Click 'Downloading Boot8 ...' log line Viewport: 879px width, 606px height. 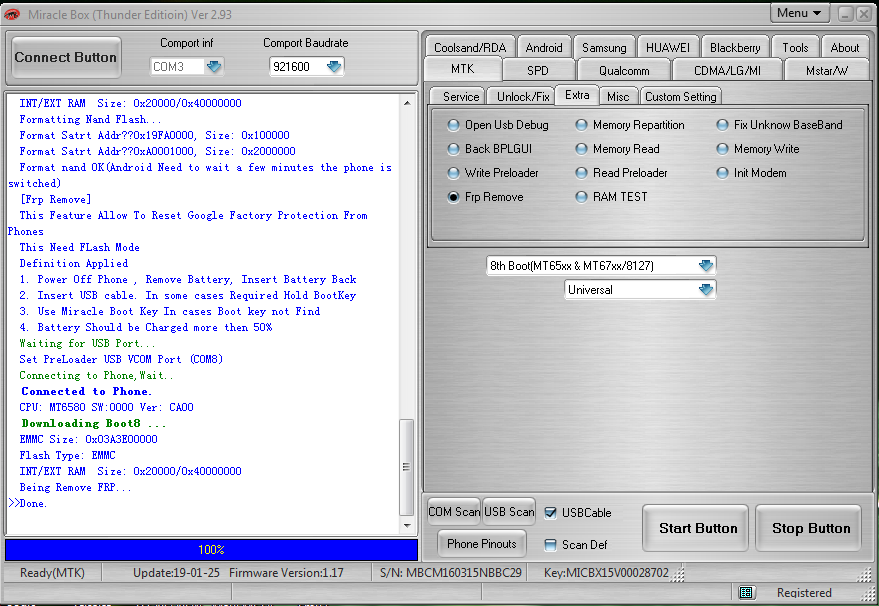pos(94,423)
